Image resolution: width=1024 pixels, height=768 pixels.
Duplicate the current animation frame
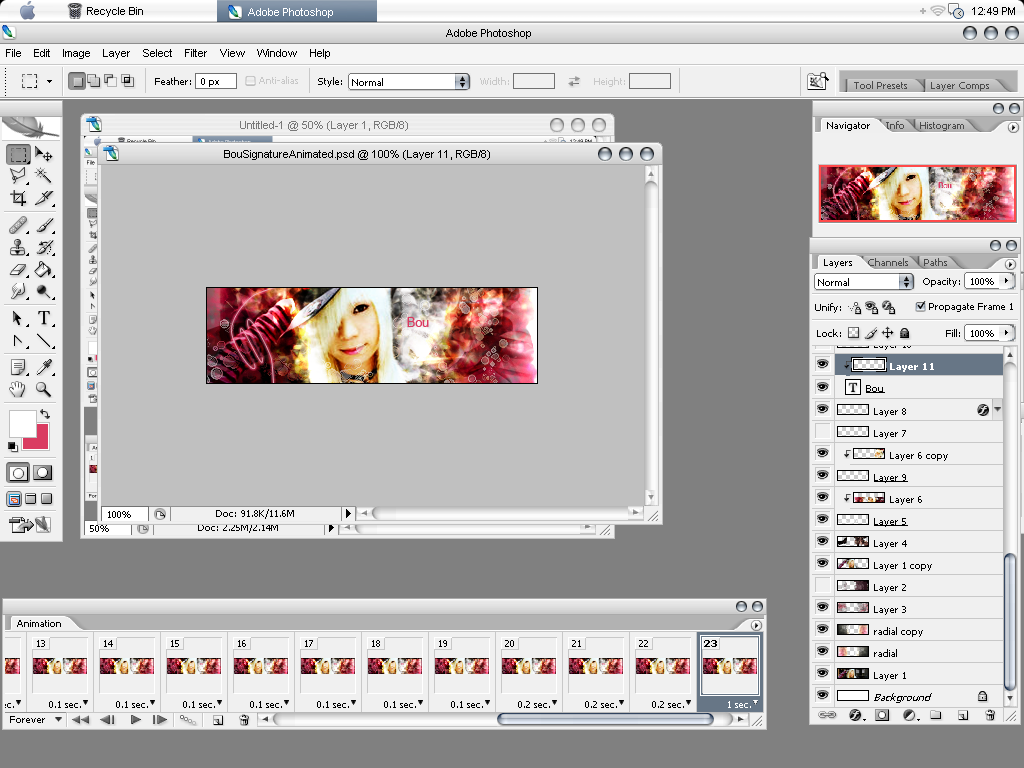click(218, 720)
